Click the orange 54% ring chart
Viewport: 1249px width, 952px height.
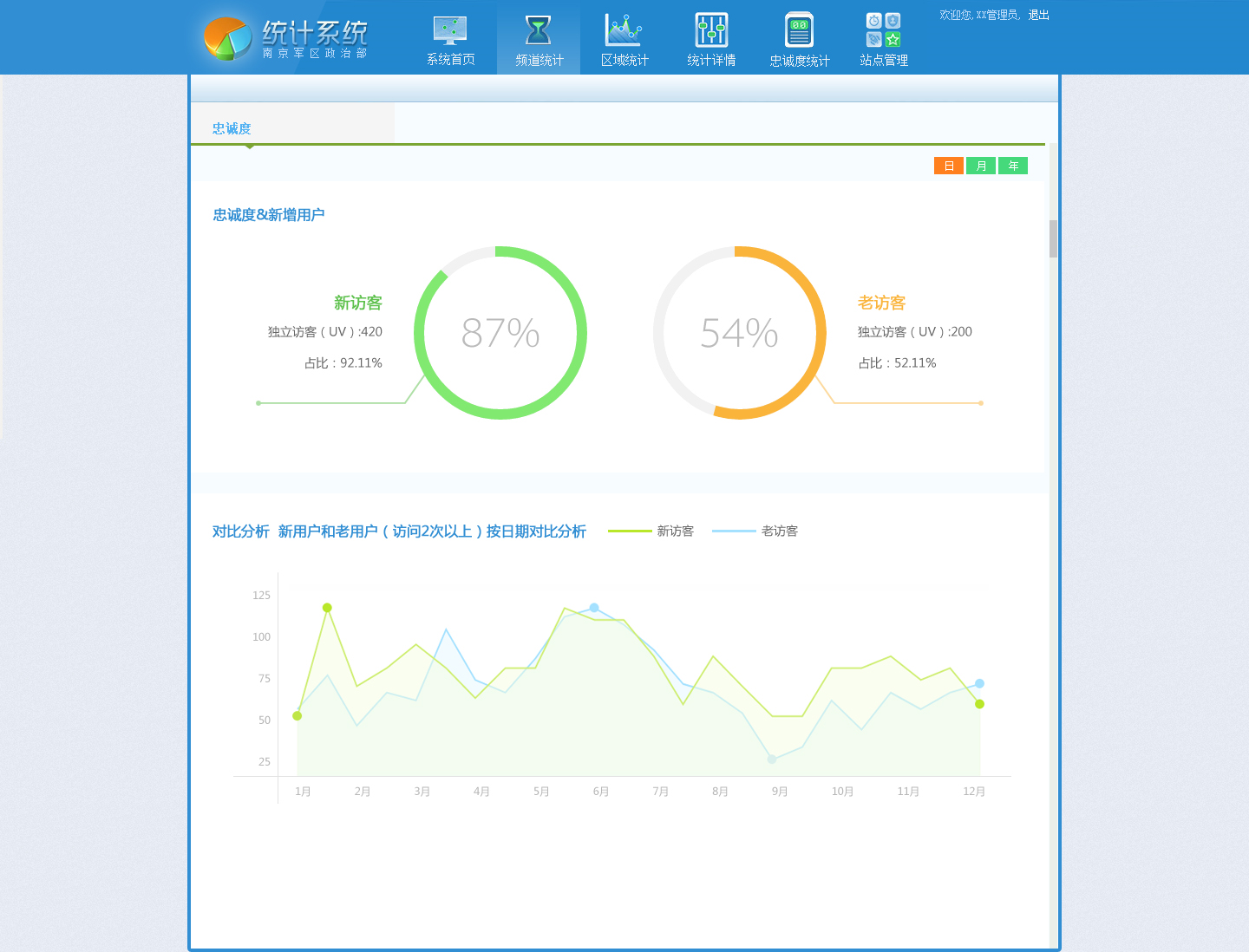click(x=740, y=333)
